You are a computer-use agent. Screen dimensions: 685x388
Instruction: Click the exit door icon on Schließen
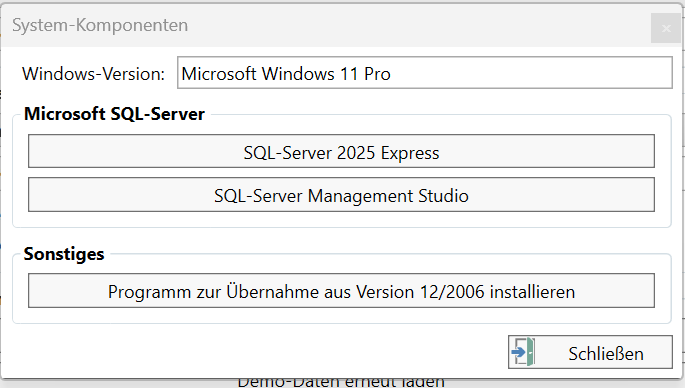[523, 352]
